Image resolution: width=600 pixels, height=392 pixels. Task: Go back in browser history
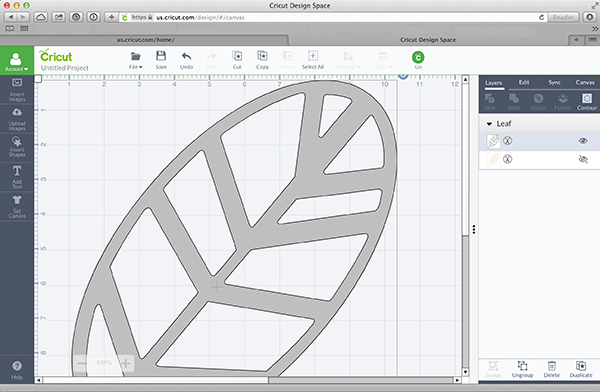pyautogui.click(x=10, y=17)
